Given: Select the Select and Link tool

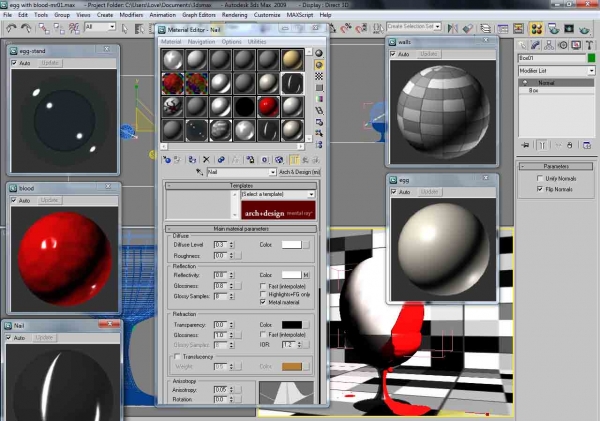Looking at the screenshot, I should (44, 28).
